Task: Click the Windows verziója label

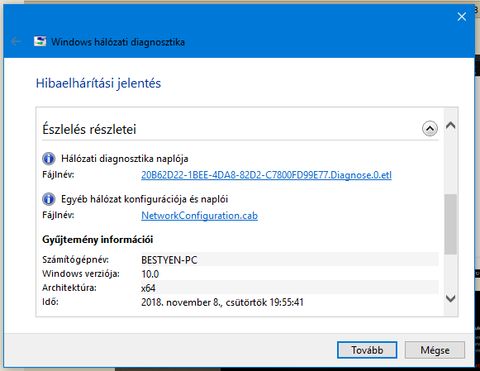Action: 81,274
